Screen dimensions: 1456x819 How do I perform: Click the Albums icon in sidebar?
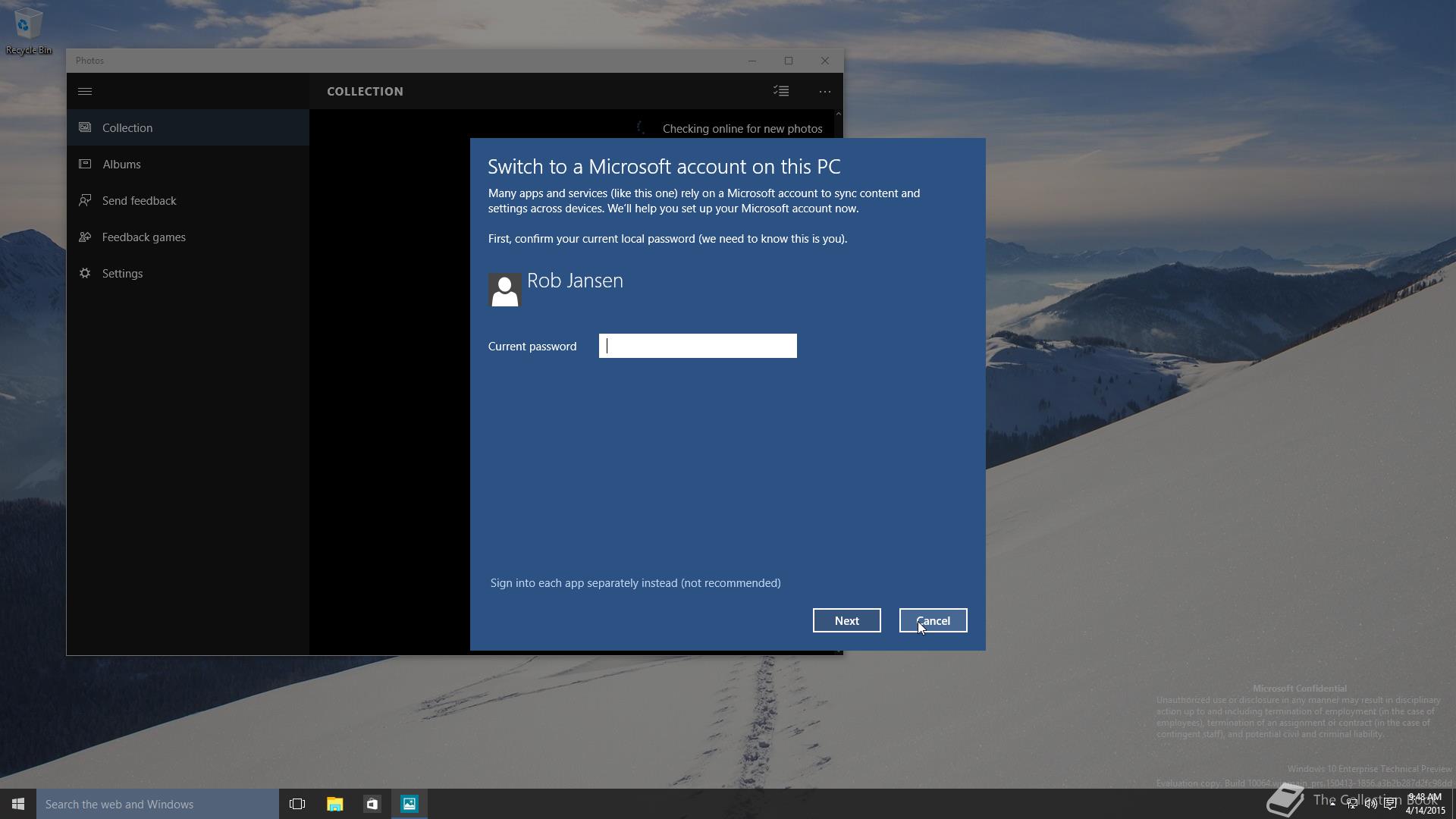85,164
